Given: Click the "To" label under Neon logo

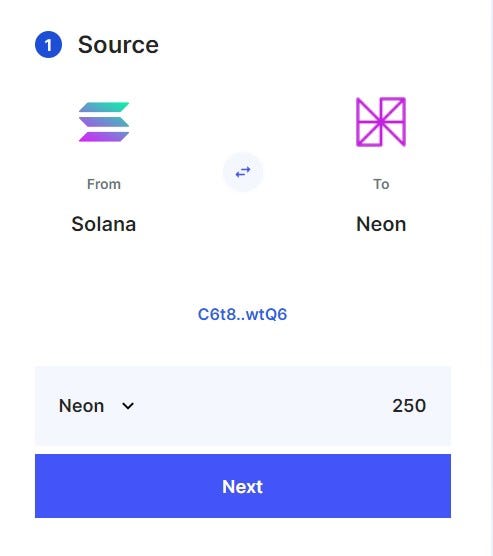Looking at the screenshot, I should (x=381, y=184).
